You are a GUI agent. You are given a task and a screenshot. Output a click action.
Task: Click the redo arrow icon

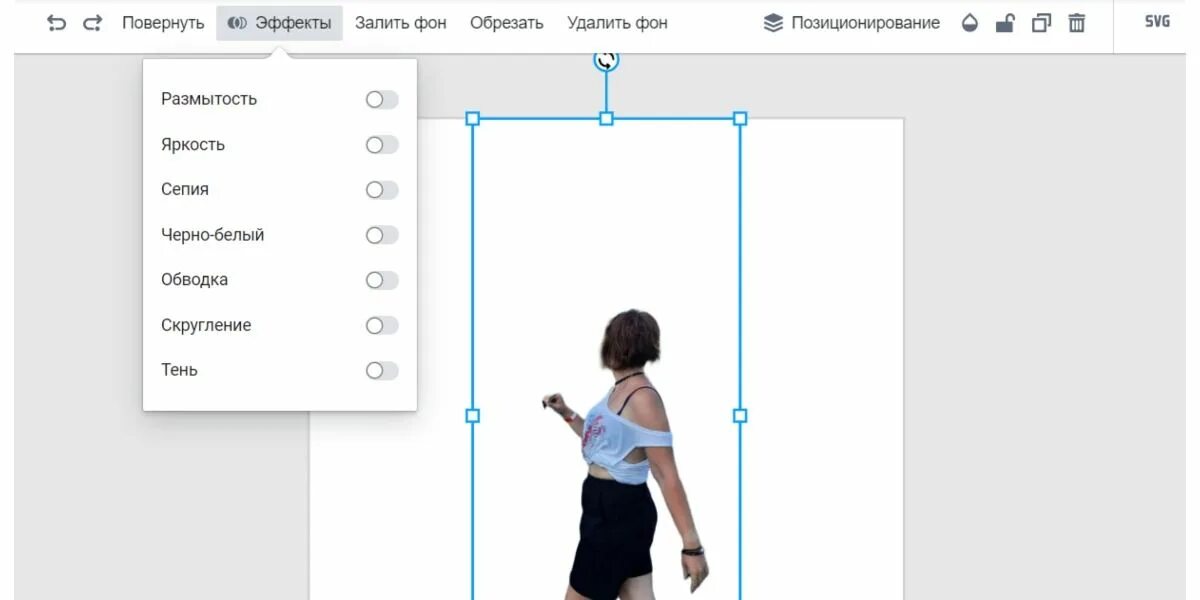[x=92, y=23]
